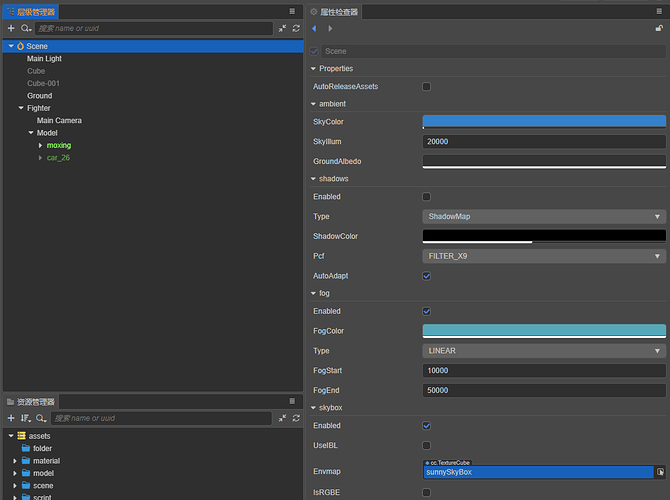Go back with the inspector left arrow
The image size is (670, 500).
314,28
